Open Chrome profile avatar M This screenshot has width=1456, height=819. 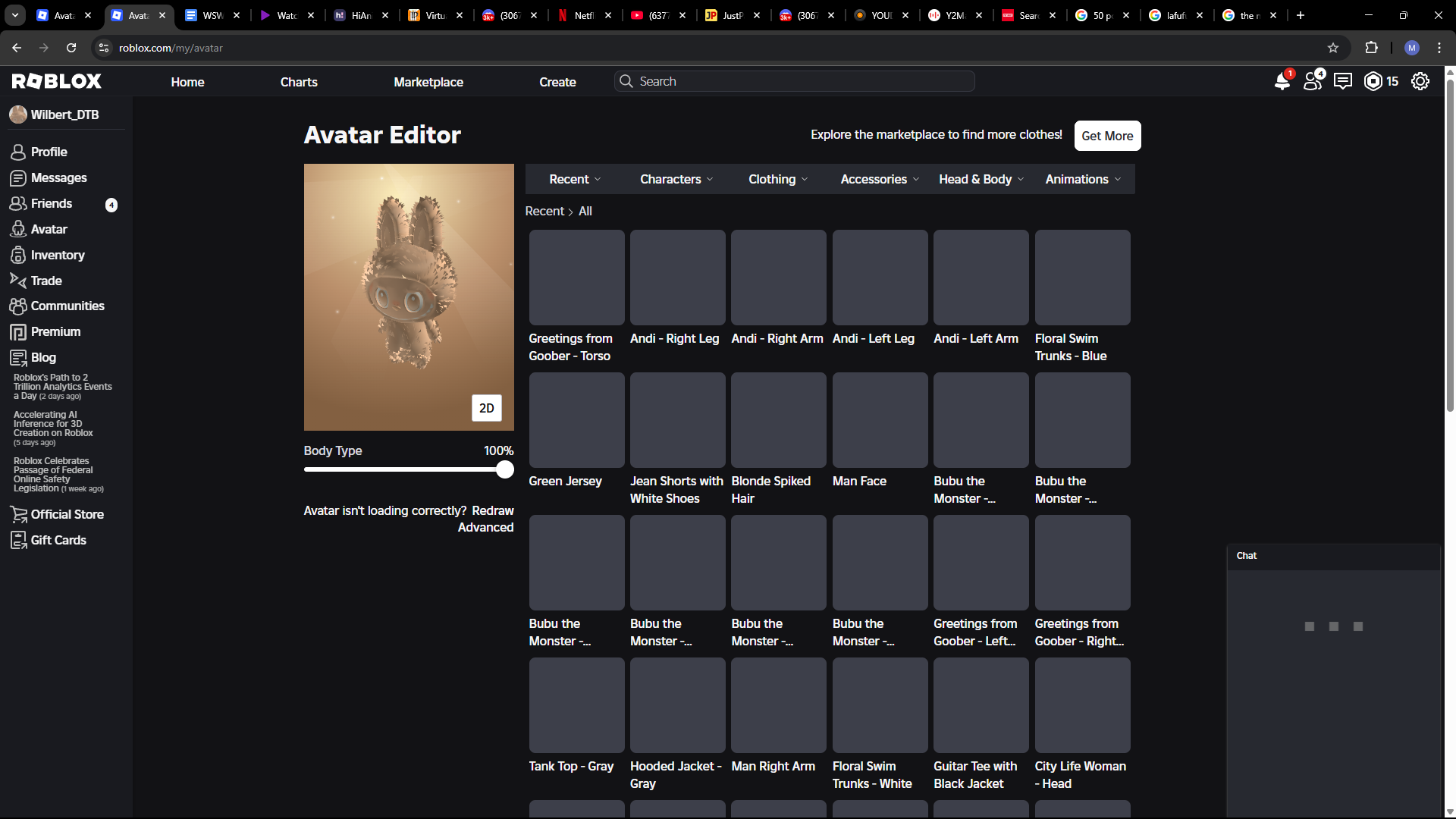point(1412,48)
